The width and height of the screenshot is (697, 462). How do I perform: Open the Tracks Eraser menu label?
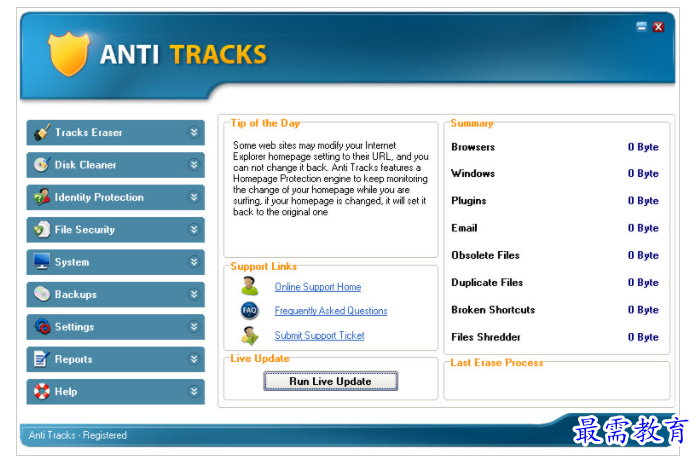88,133
